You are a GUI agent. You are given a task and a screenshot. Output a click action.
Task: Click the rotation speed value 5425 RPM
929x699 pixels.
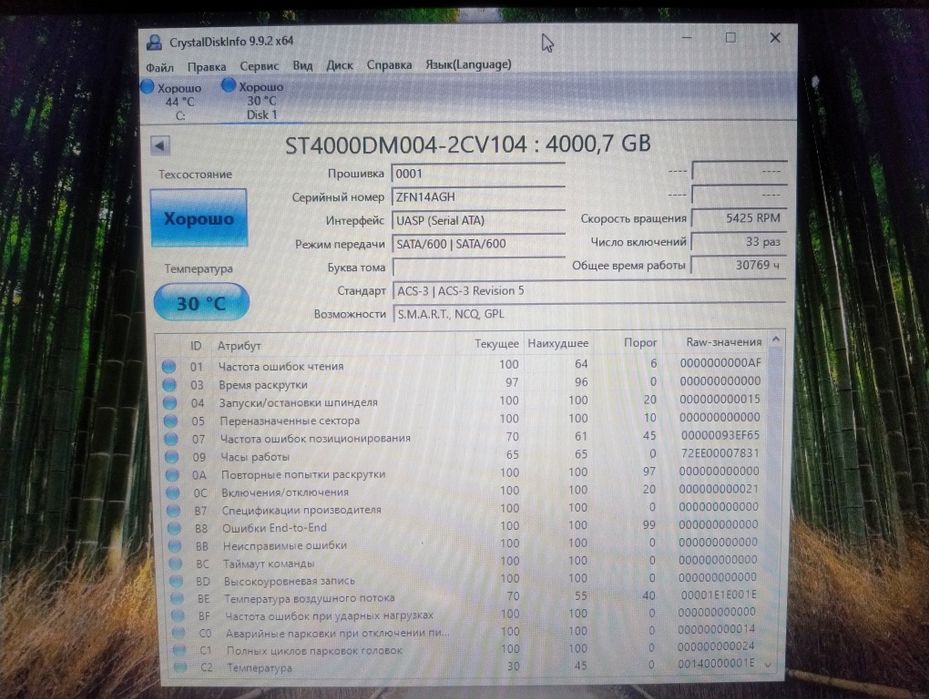[739, 218]
